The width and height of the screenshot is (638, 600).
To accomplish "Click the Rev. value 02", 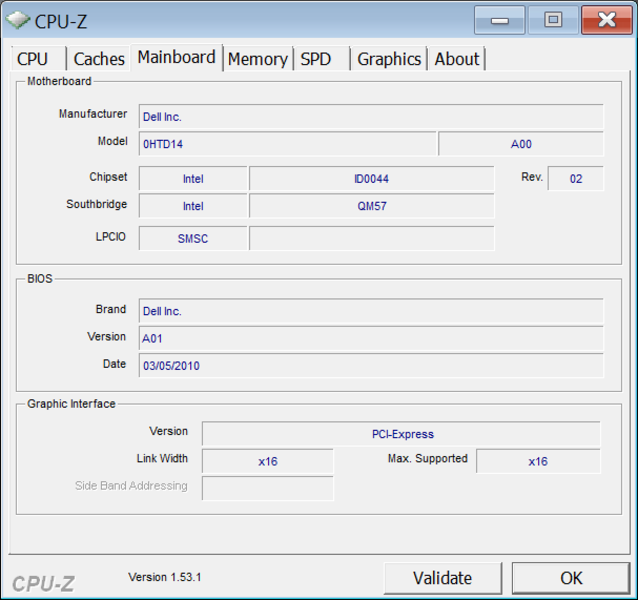I will pyautogui.click(x=576, y=179).
